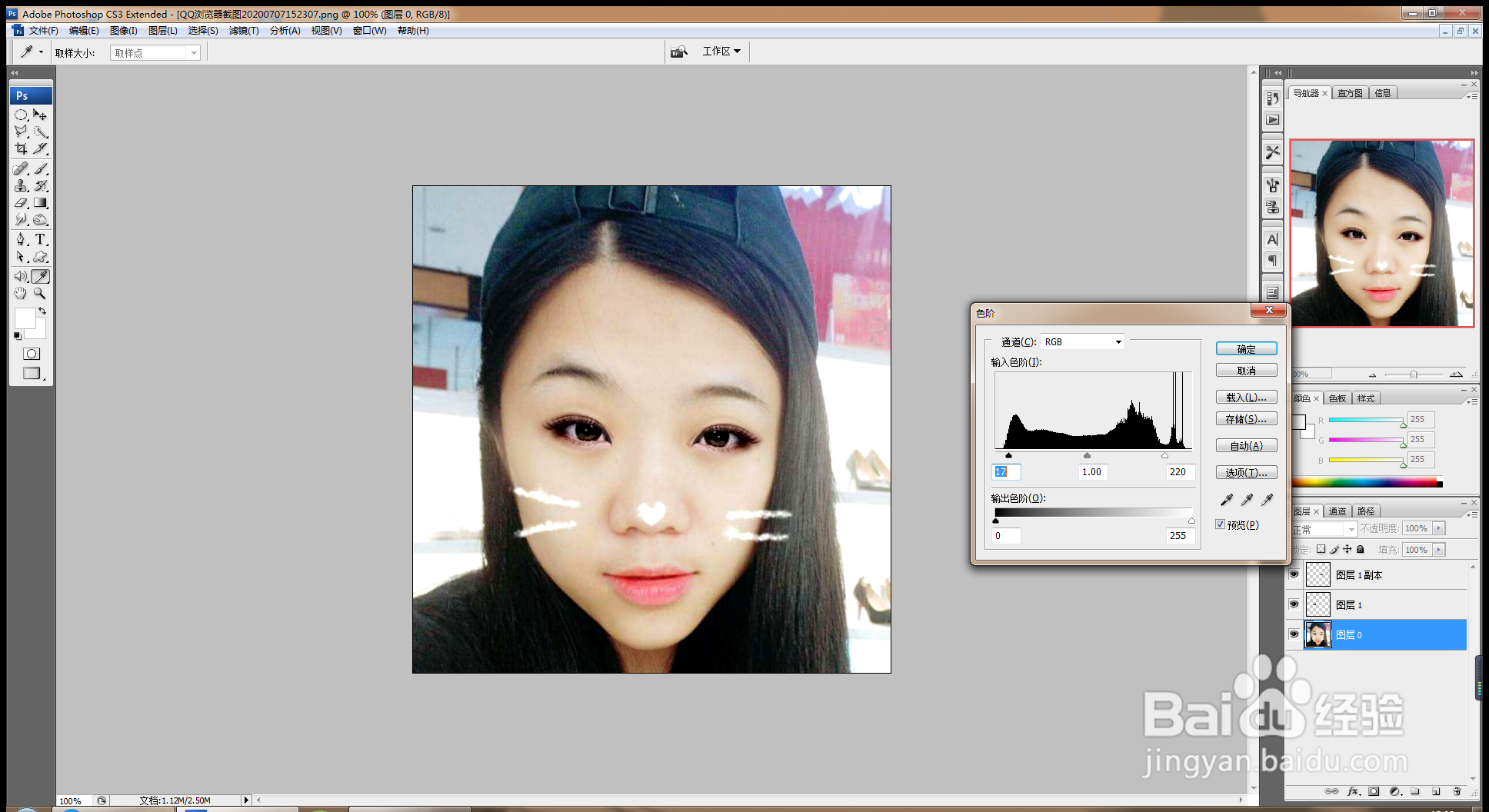Select the Slice tool

[x=41, y=148]
